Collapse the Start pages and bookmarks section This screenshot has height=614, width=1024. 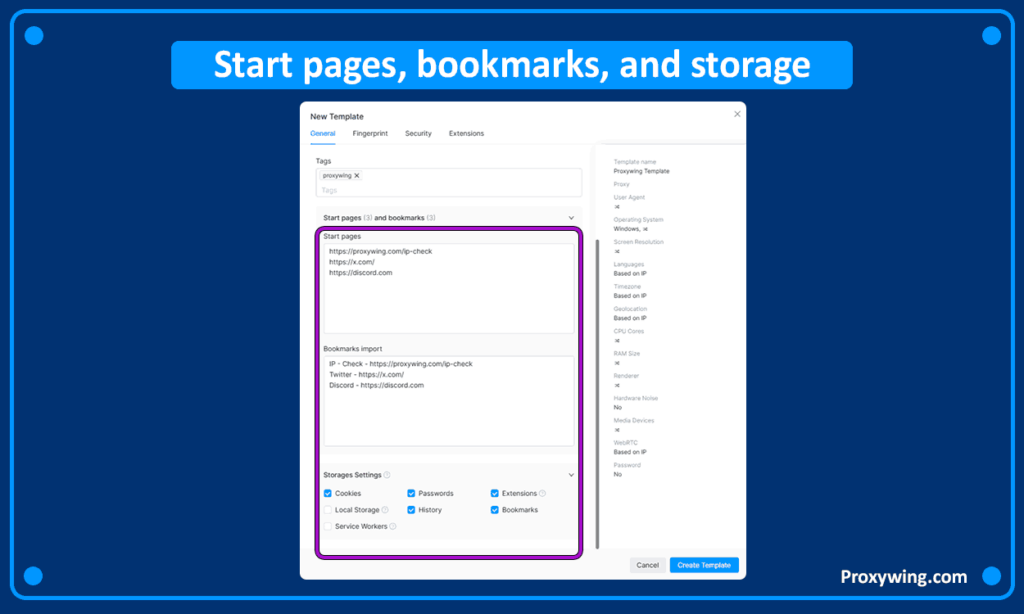571,217
